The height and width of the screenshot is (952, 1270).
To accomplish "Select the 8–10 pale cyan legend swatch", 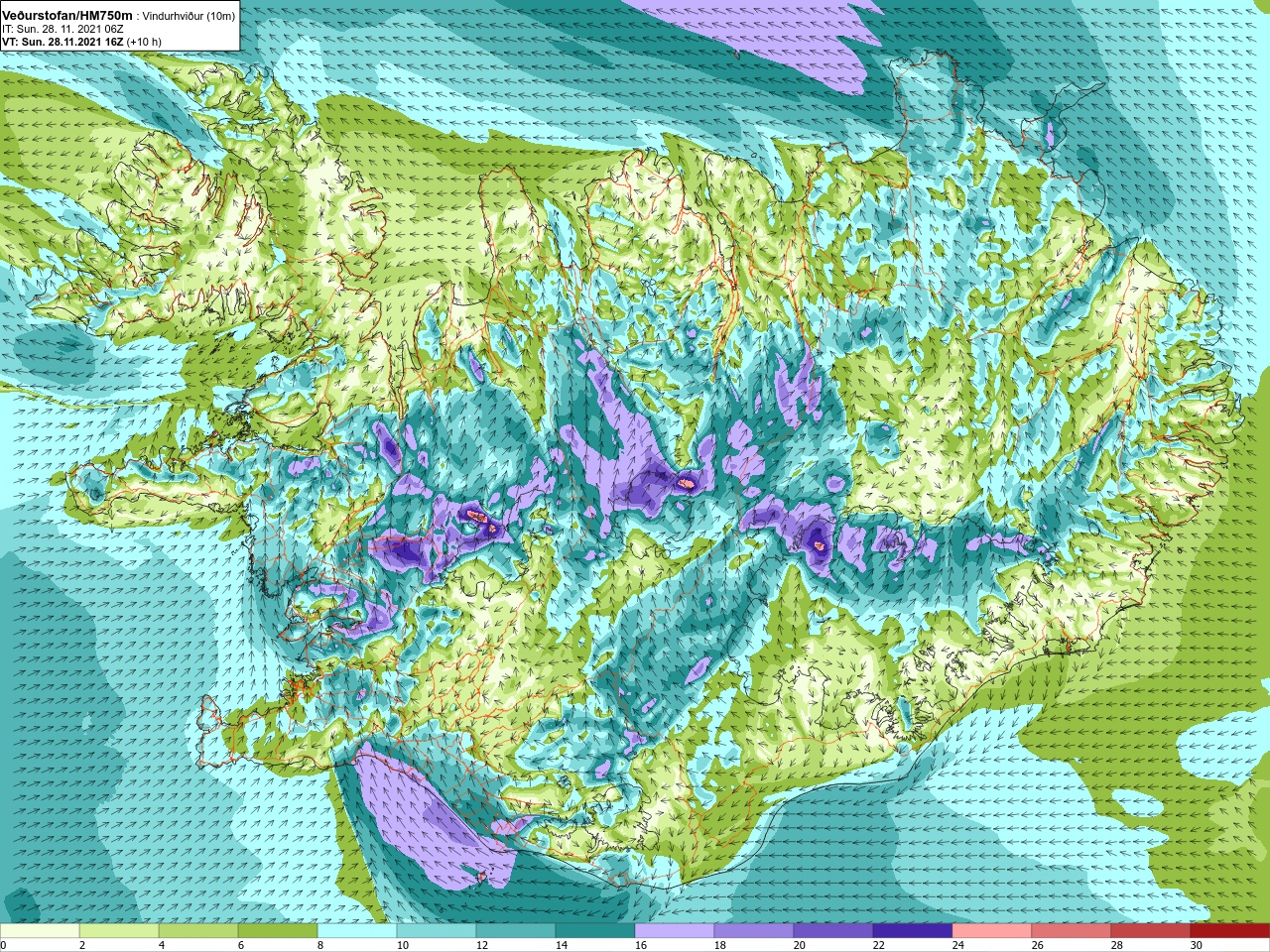I will (x=357, y=931).
